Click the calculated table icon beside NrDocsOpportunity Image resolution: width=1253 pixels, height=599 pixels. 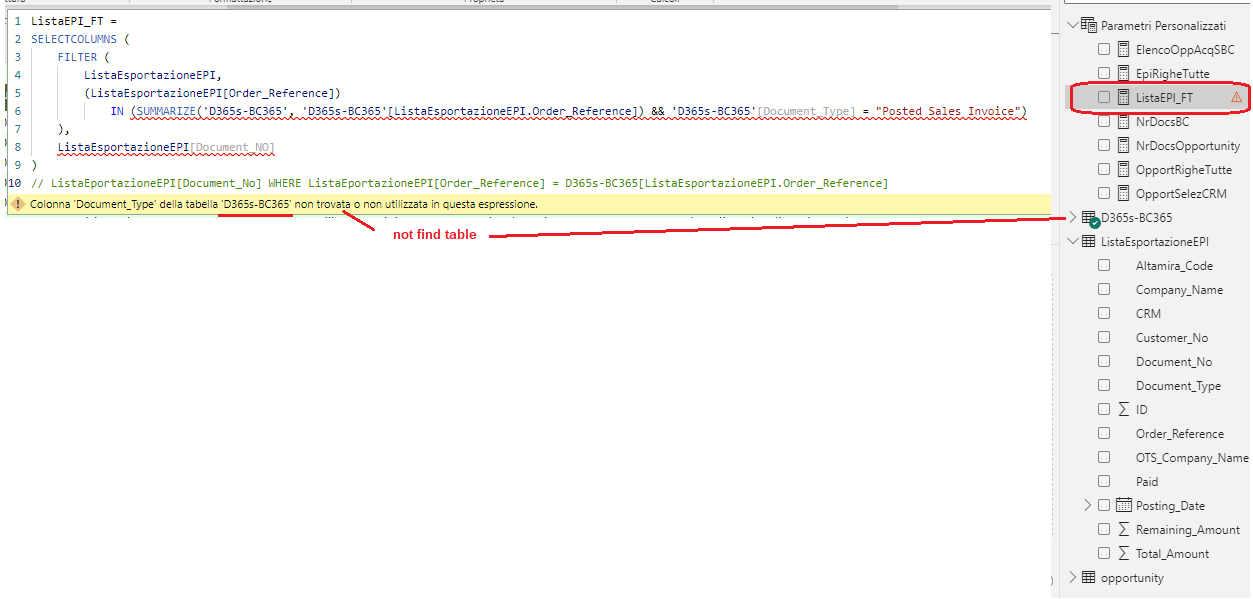point(1123,145)
